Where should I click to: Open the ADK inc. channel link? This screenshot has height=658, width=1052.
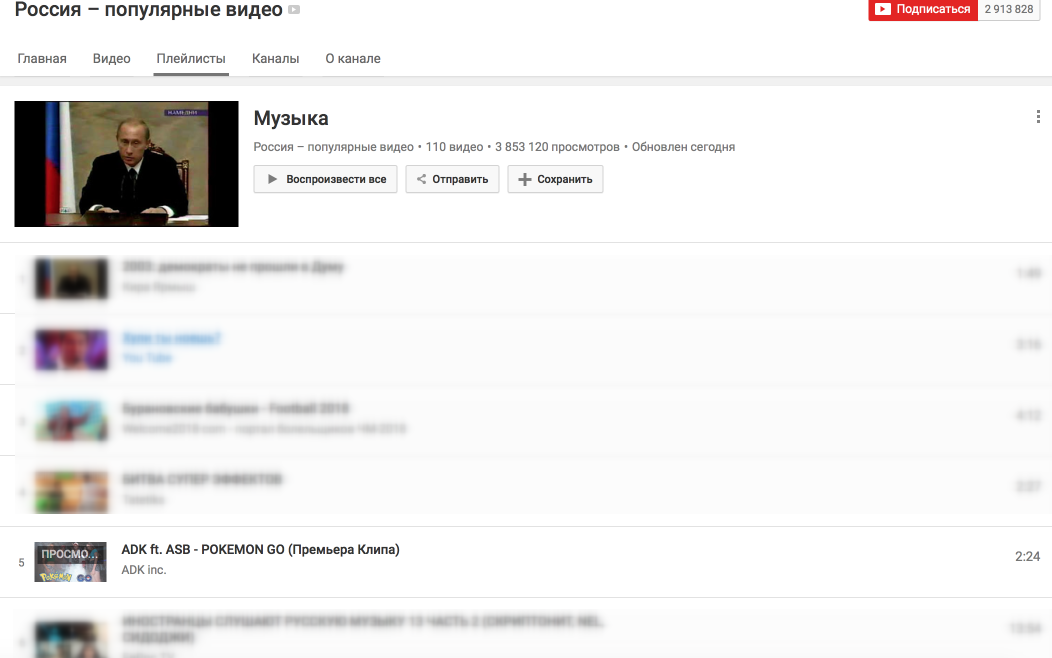[144, 569]
